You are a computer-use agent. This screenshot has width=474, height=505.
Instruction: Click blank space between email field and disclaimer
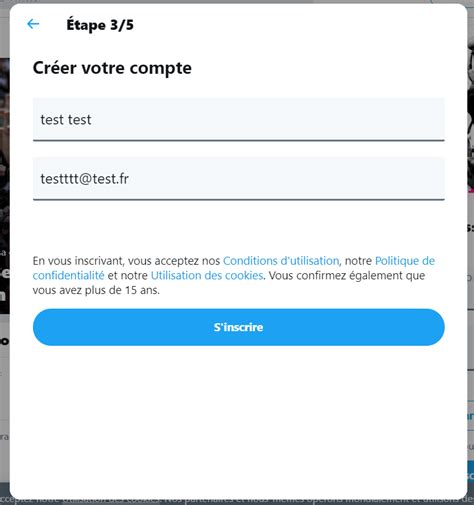(239, 227)
